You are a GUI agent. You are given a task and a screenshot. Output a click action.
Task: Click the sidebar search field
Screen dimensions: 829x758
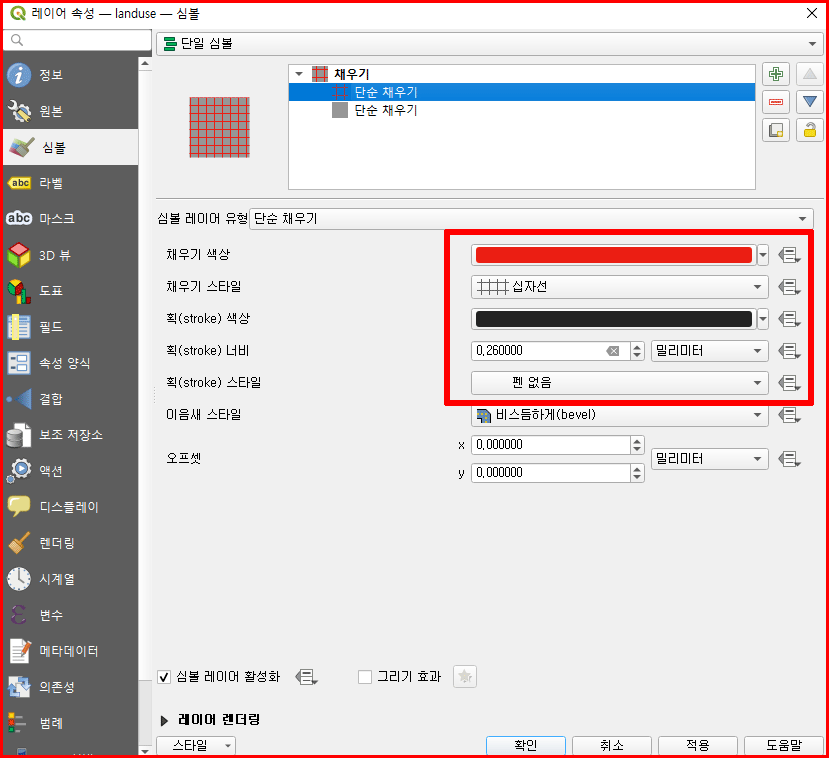coord(77,40)
